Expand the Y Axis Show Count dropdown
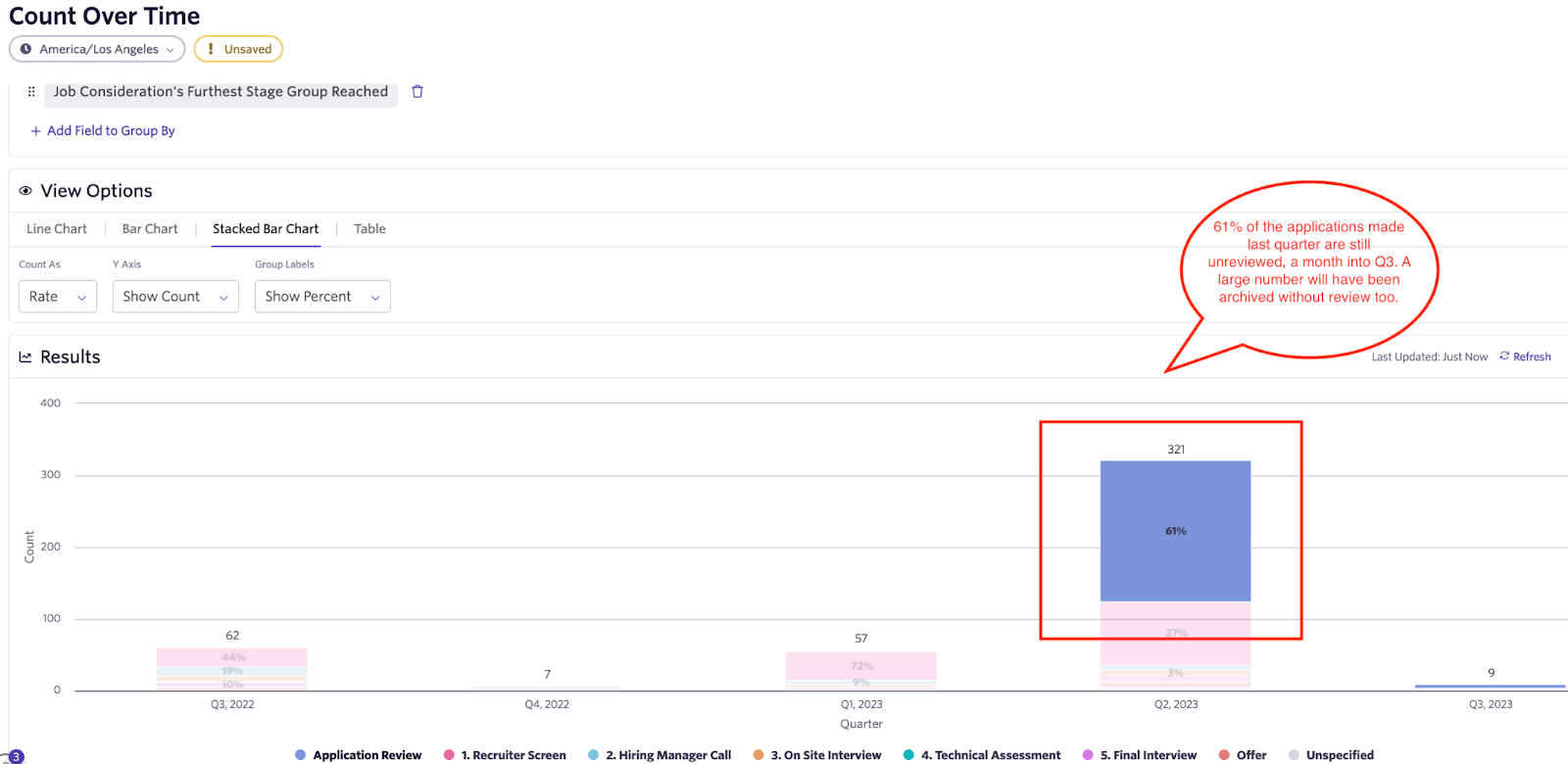The image size is (1568, 764). pos(175,297)
